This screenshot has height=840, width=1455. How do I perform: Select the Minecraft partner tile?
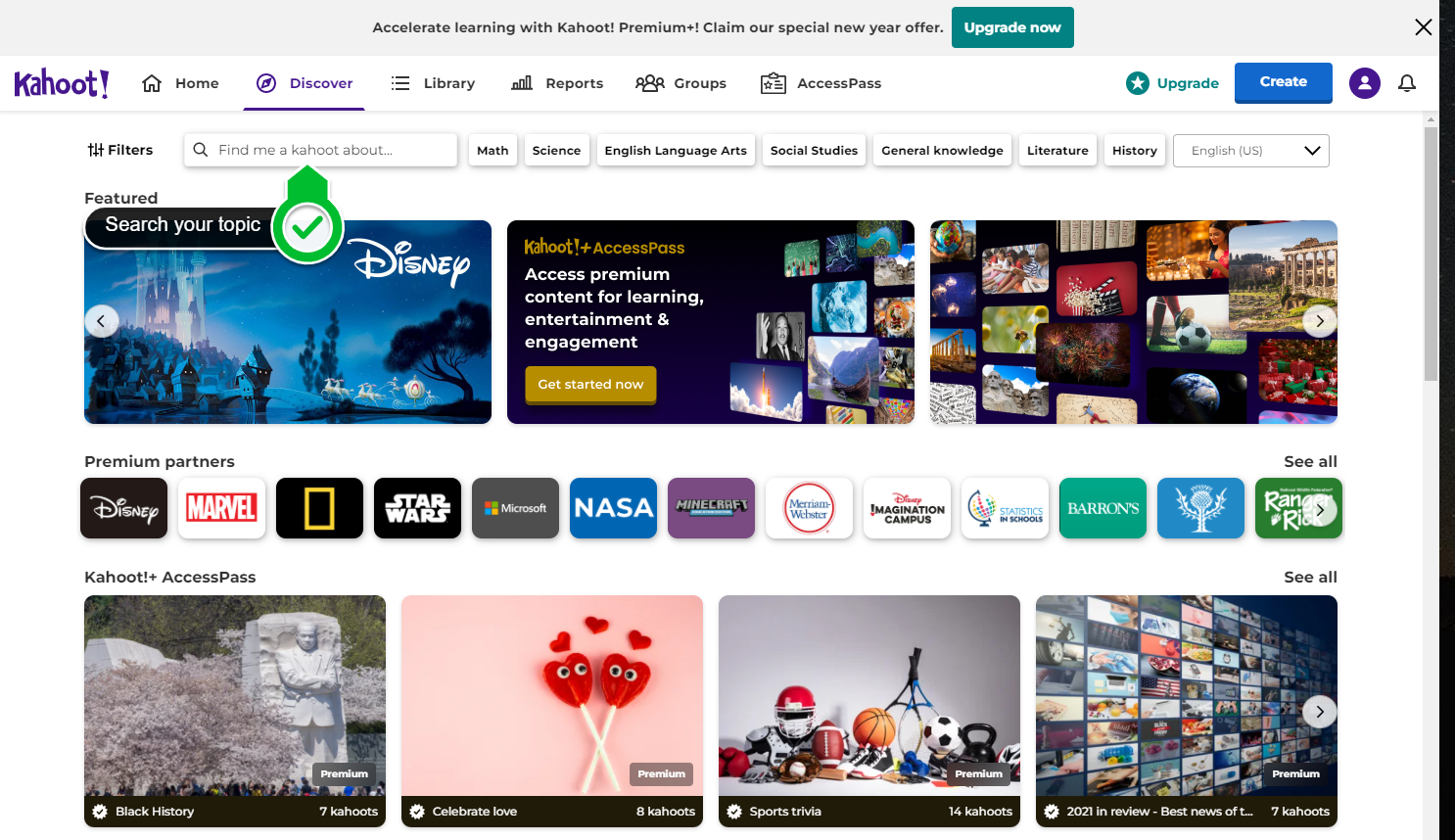711,508
